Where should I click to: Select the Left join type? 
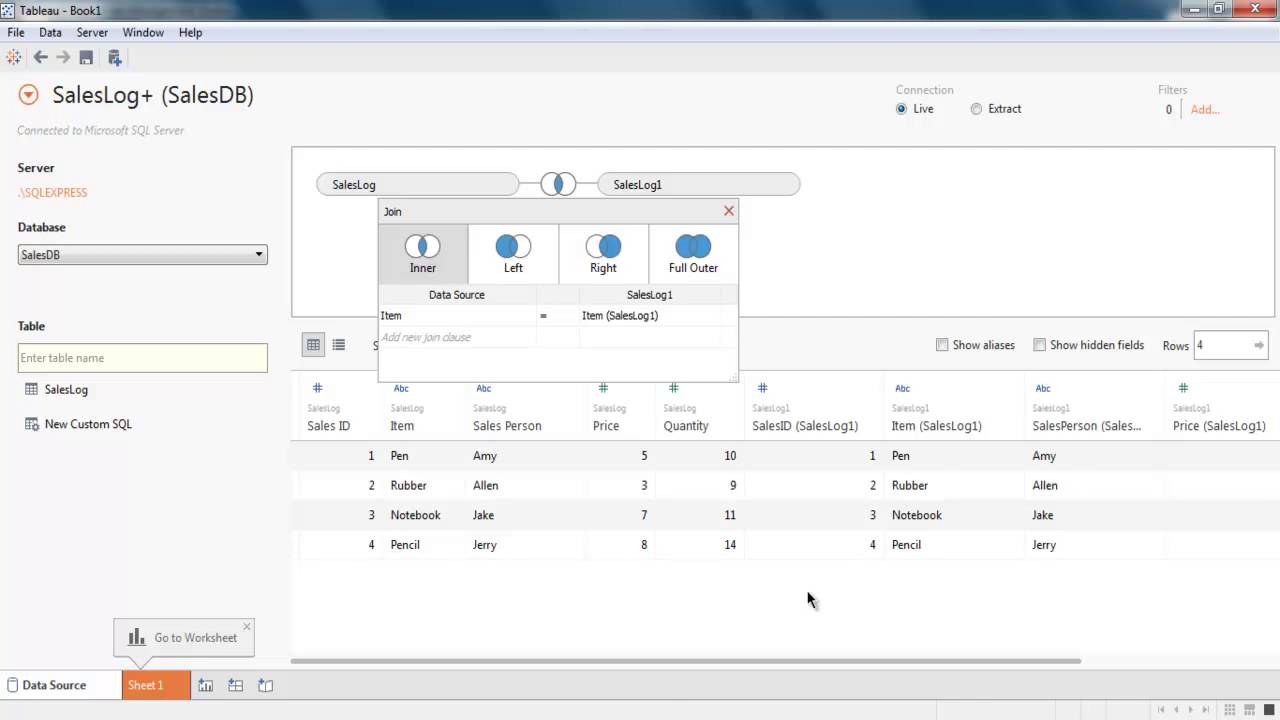pos(513,254)
